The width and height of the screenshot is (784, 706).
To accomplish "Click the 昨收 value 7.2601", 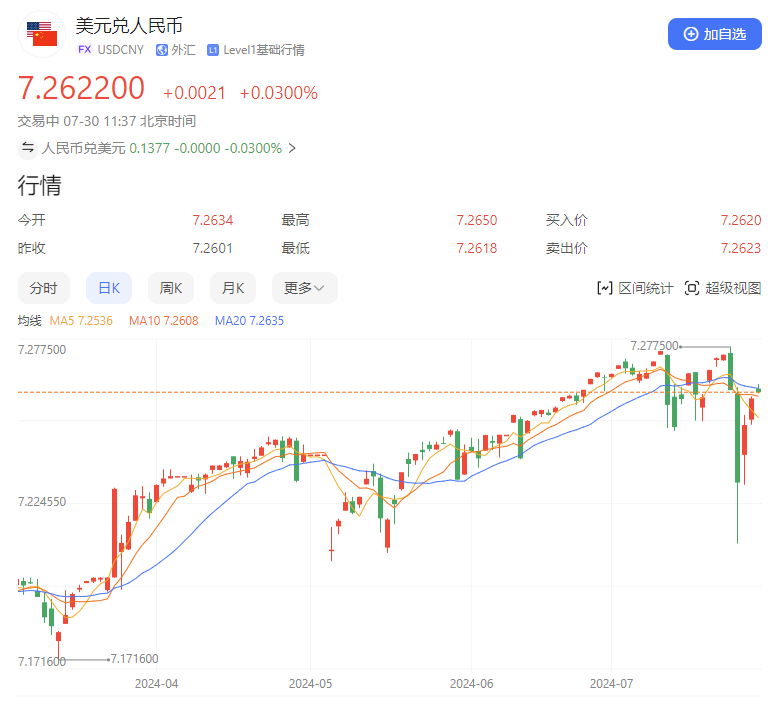I will pyautogui.click(x=212, y=248).
